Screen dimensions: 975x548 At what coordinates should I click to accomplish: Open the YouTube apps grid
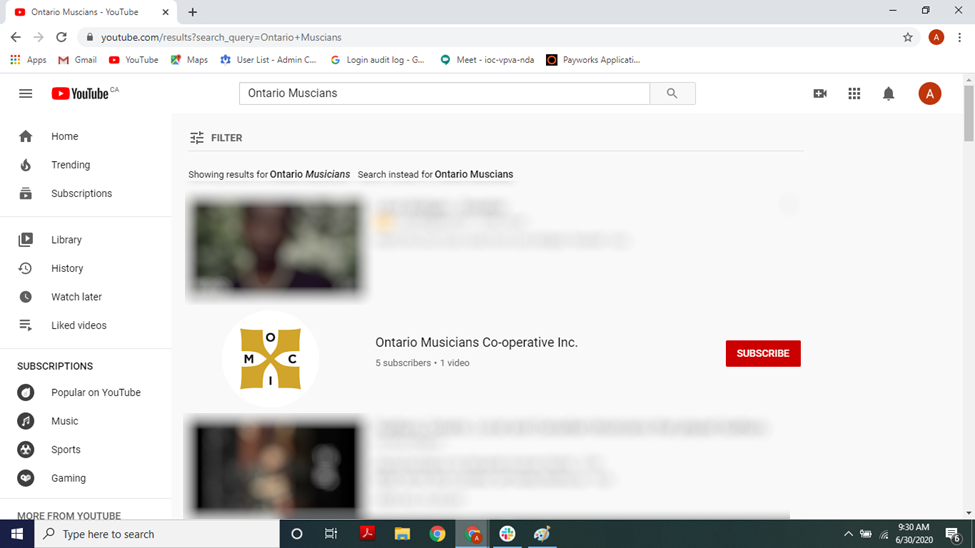pyautogui.click(x=854, y=93)
